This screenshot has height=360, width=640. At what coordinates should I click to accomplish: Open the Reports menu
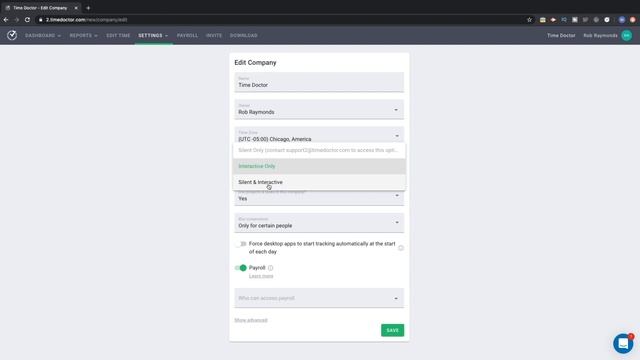(x=84, y=36)
